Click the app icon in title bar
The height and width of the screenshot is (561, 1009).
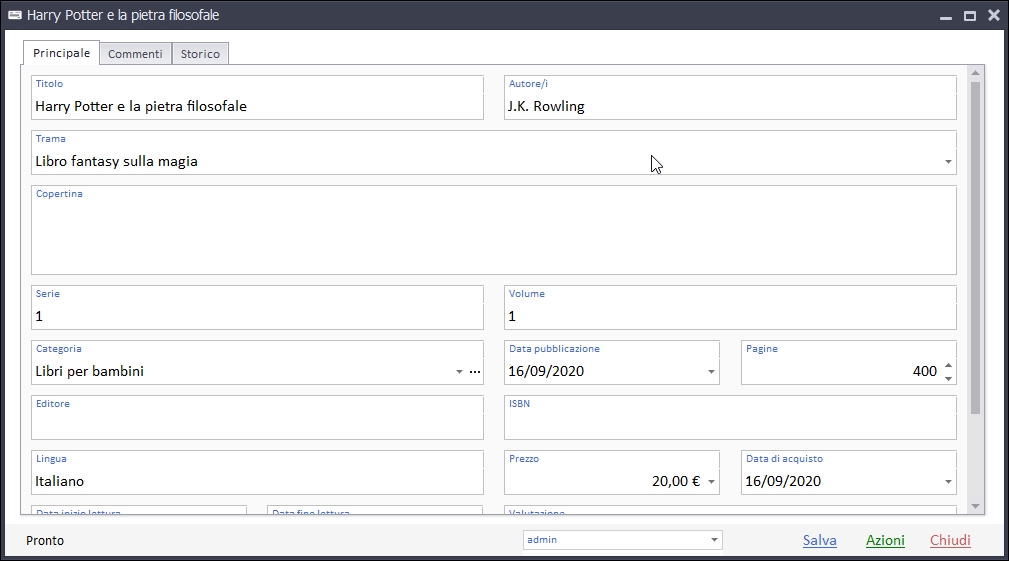pyautogui.click(x=15, y=16)
